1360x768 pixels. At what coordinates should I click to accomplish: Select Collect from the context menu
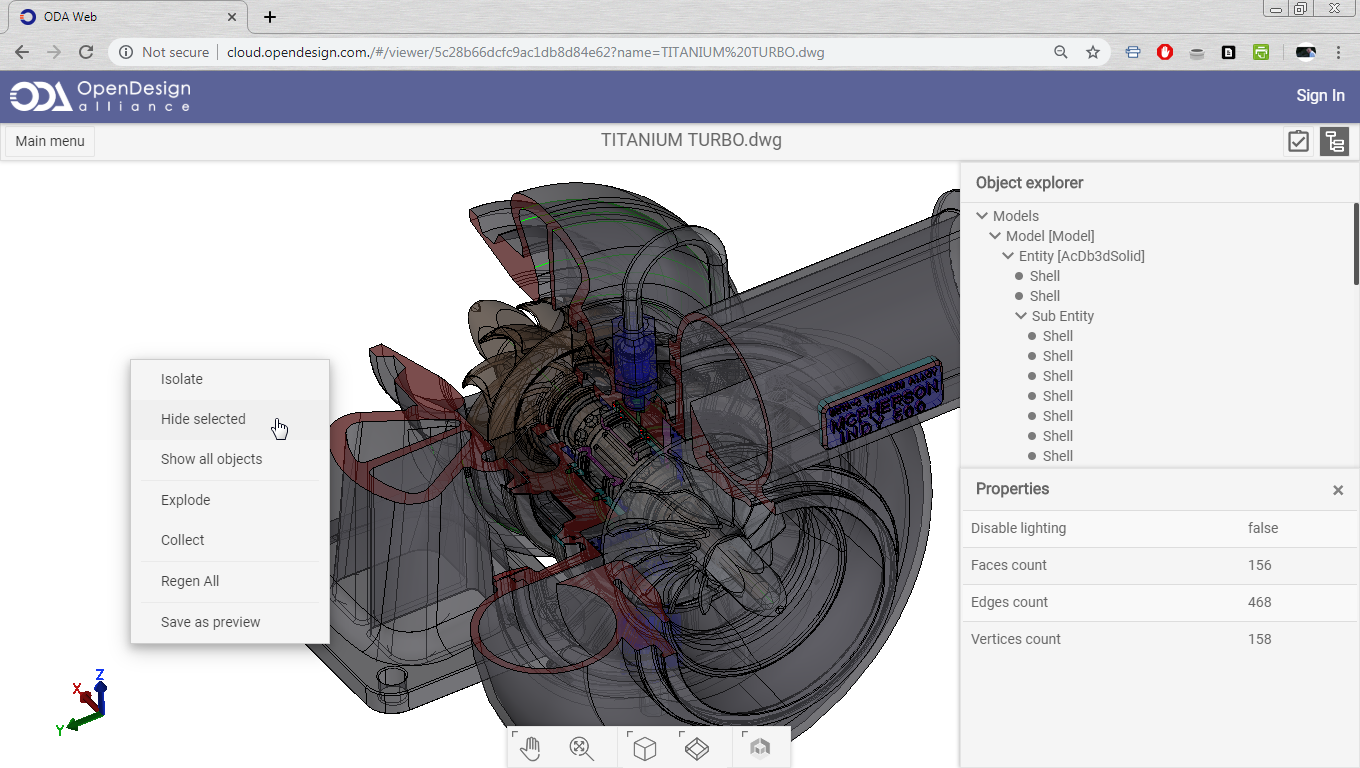coord(230,540)
